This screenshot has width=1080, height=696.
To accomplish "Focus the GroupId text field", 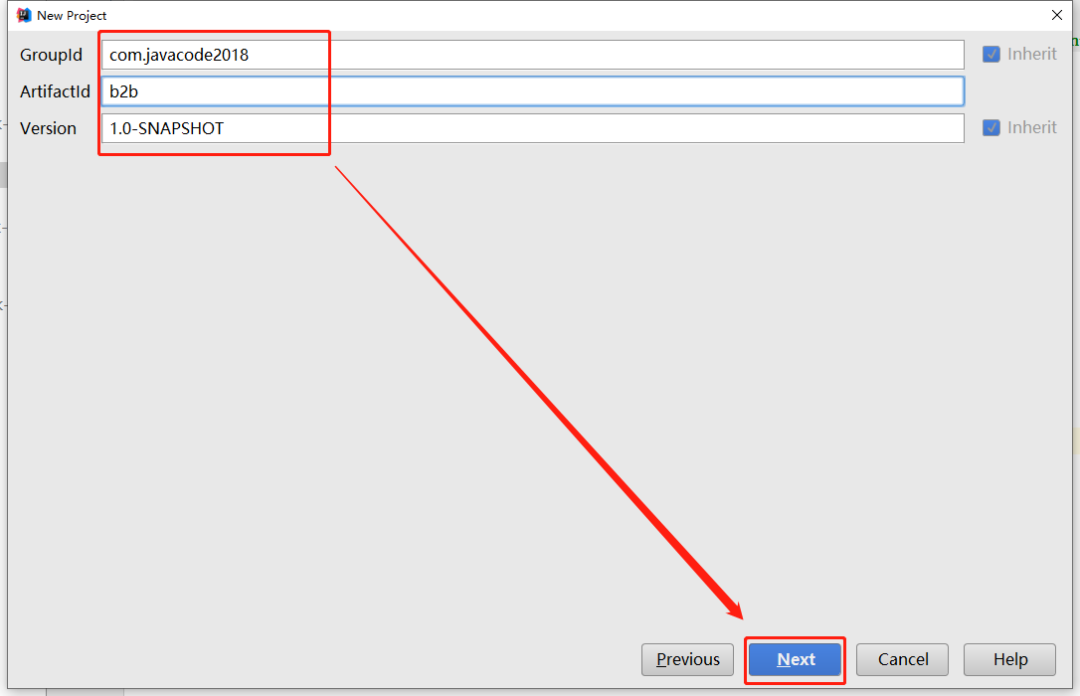I will (x=532, y=54).
